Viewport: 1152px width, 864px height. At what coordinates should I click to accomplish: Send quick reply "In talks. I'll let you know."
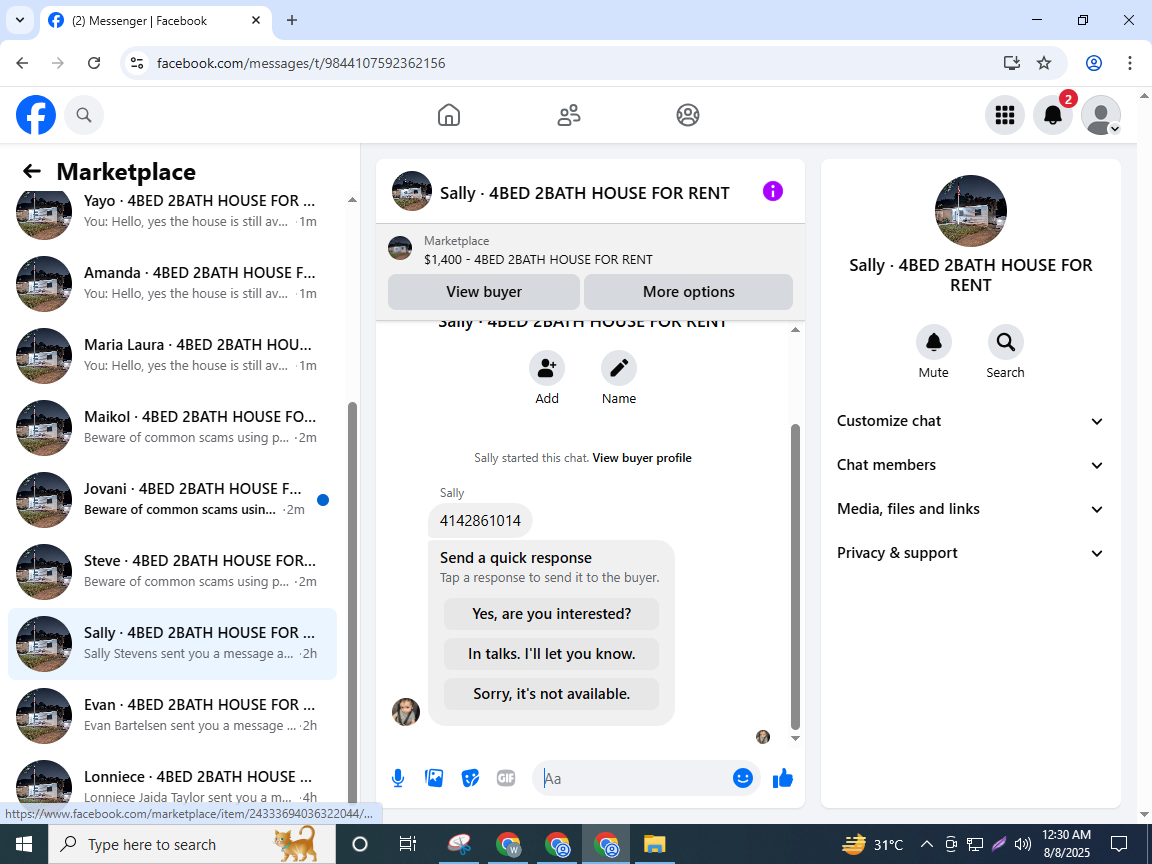(551, 654)
